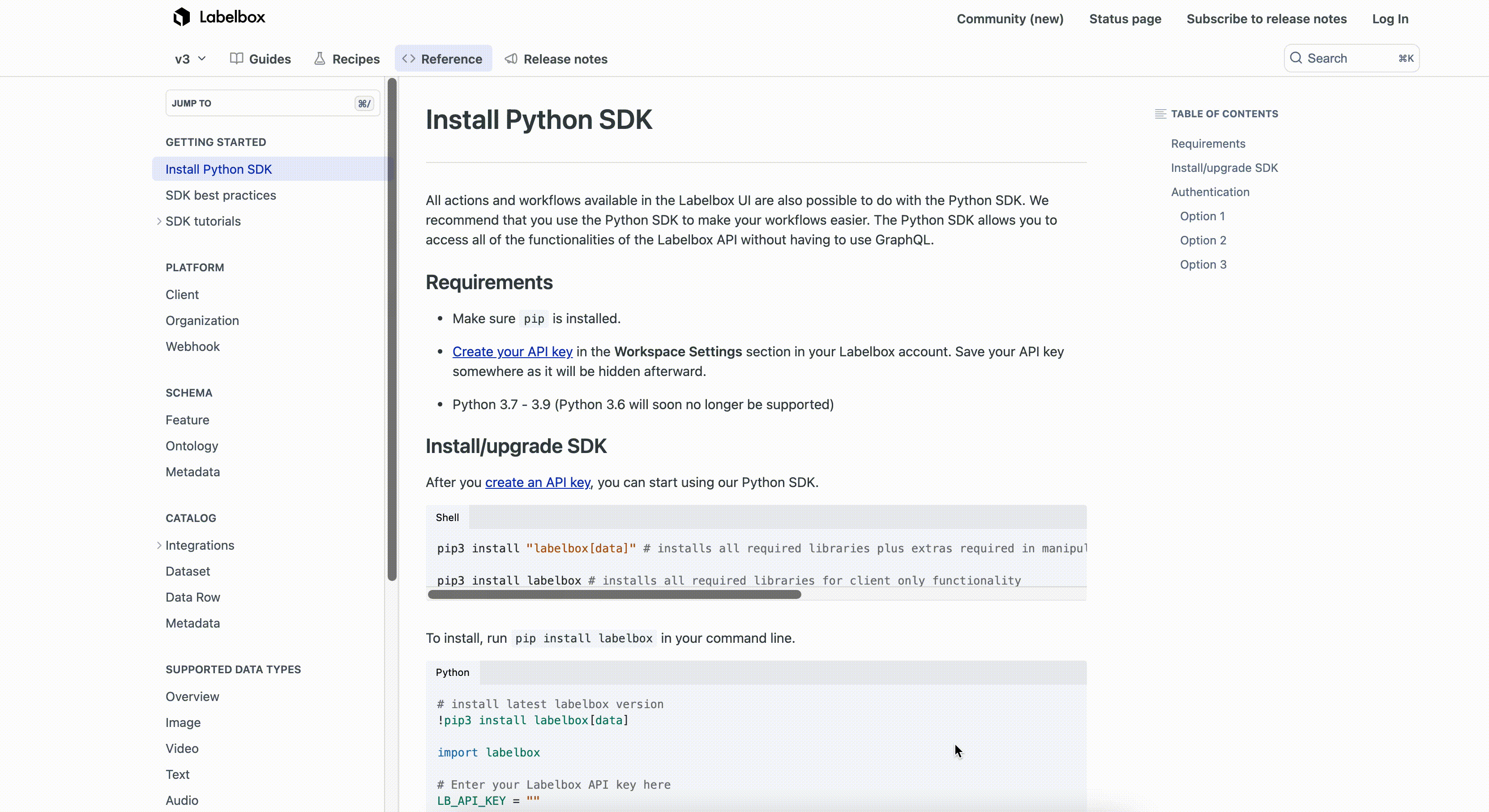The width and height of the screenshot is (1489, 812).
Task: Click Subscribe to release notes
Action: click(x=1267, y=18)
